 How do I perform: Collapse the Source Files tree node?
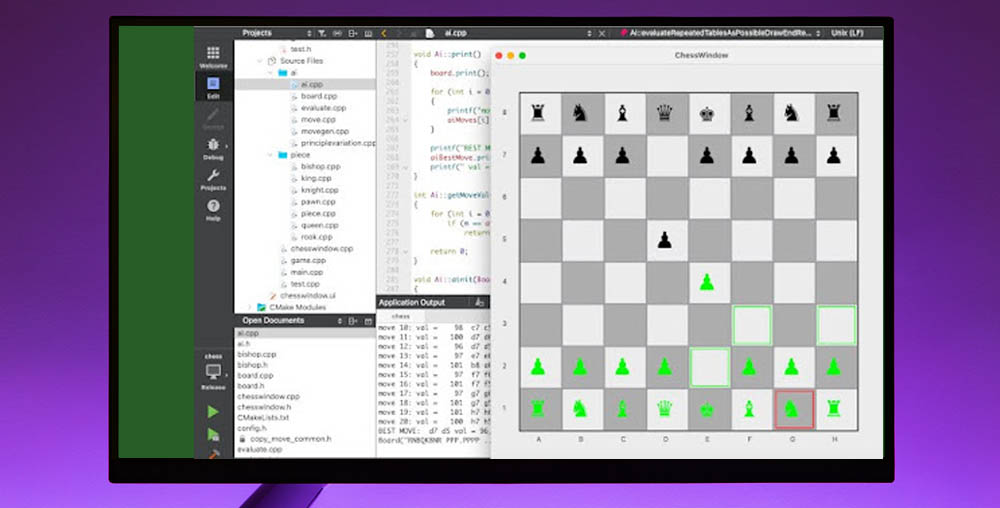pos(259,61)
